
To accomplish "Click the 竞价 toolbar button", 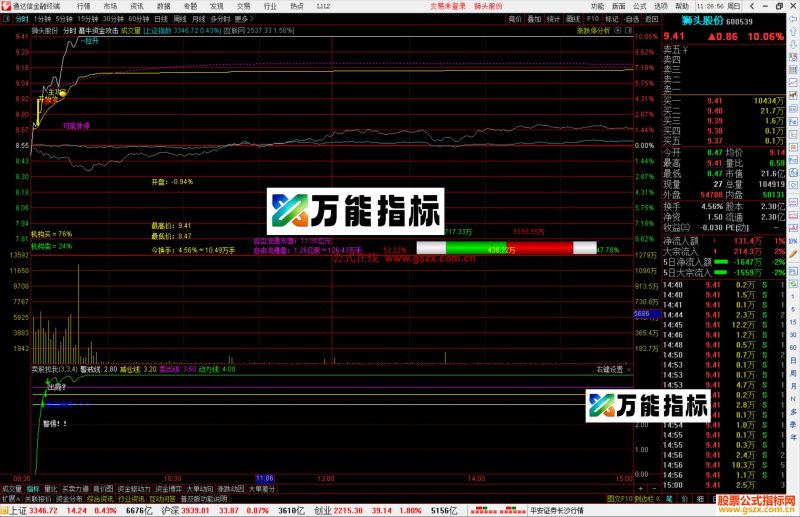I will tap(515, 19).
